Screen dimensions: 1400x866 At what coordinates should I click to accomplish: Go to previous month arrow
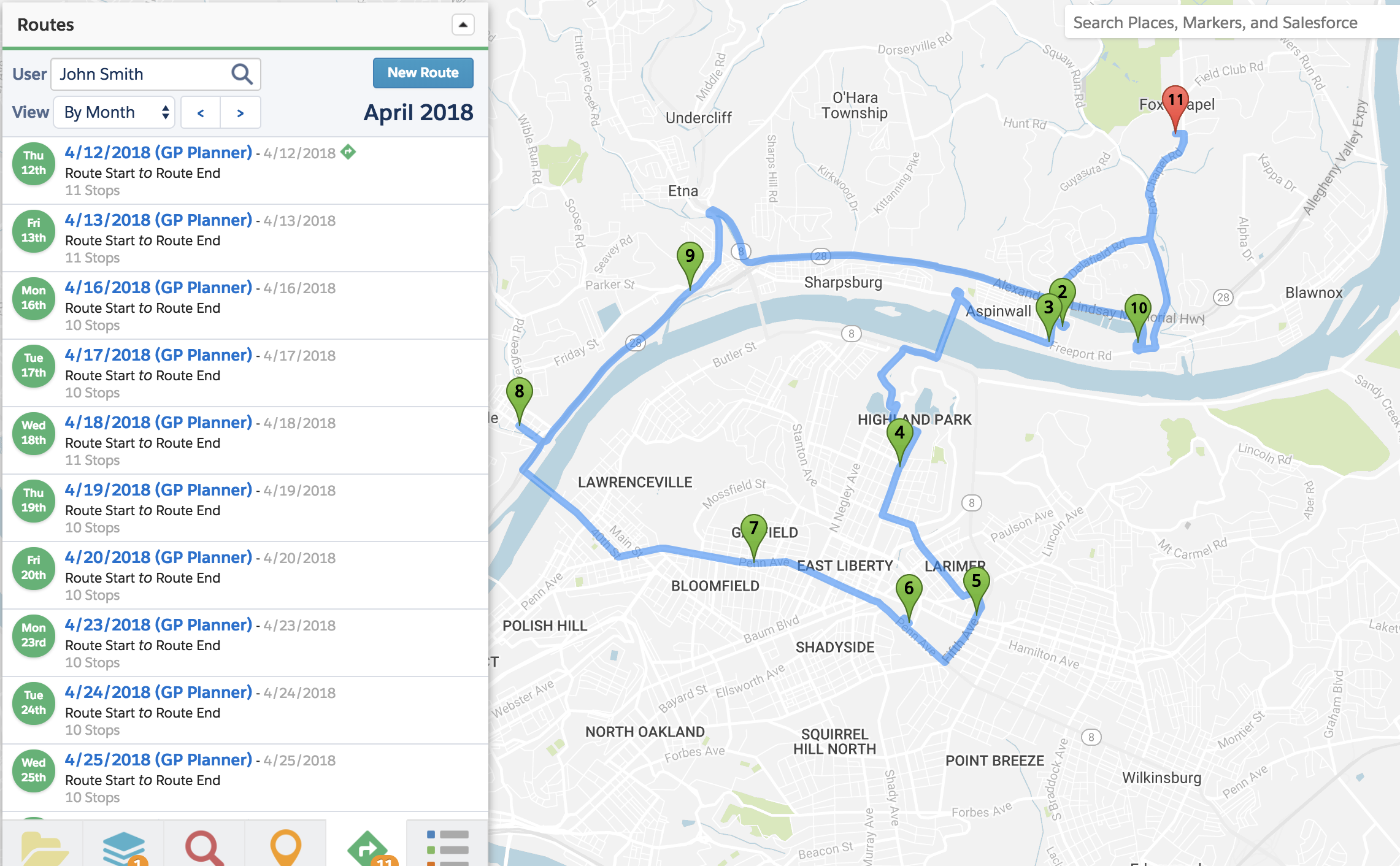tap(201, 113)
